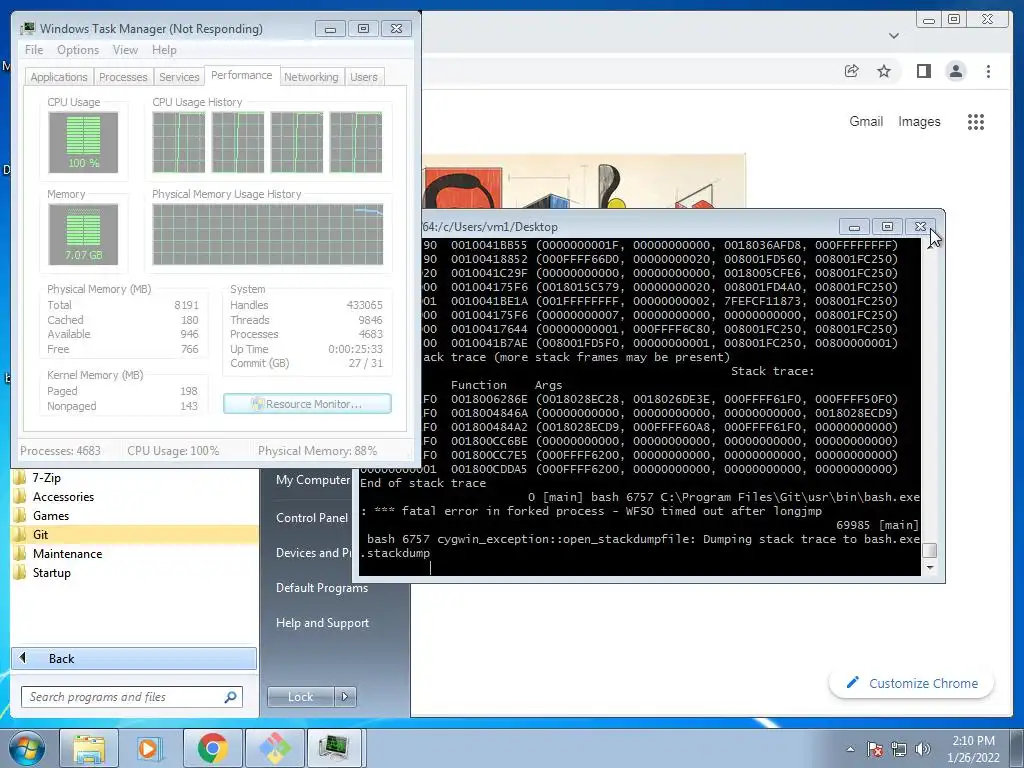The height and width of the screenshot is (768, 1024).
Task: Open the Task Manager Help menu
Action: 164,50
